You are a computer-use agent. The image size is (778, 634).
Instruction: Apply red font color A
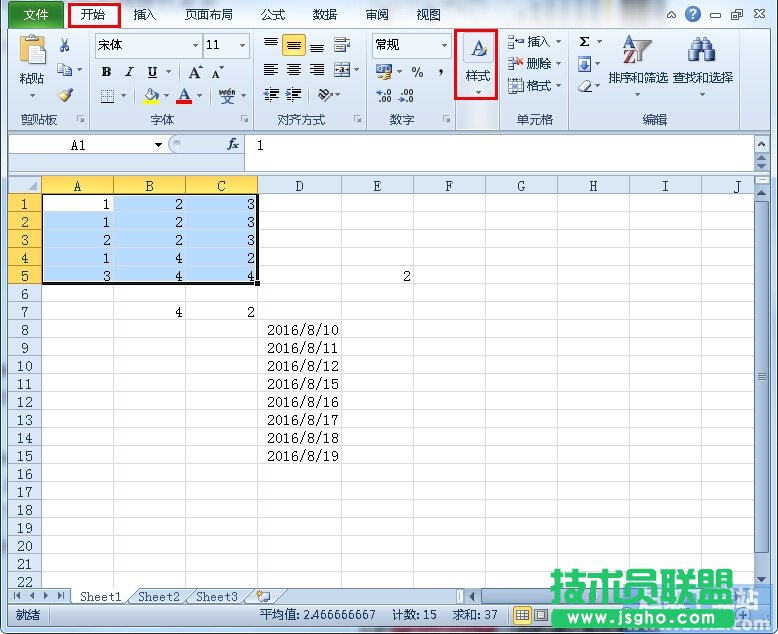(184, 95)
